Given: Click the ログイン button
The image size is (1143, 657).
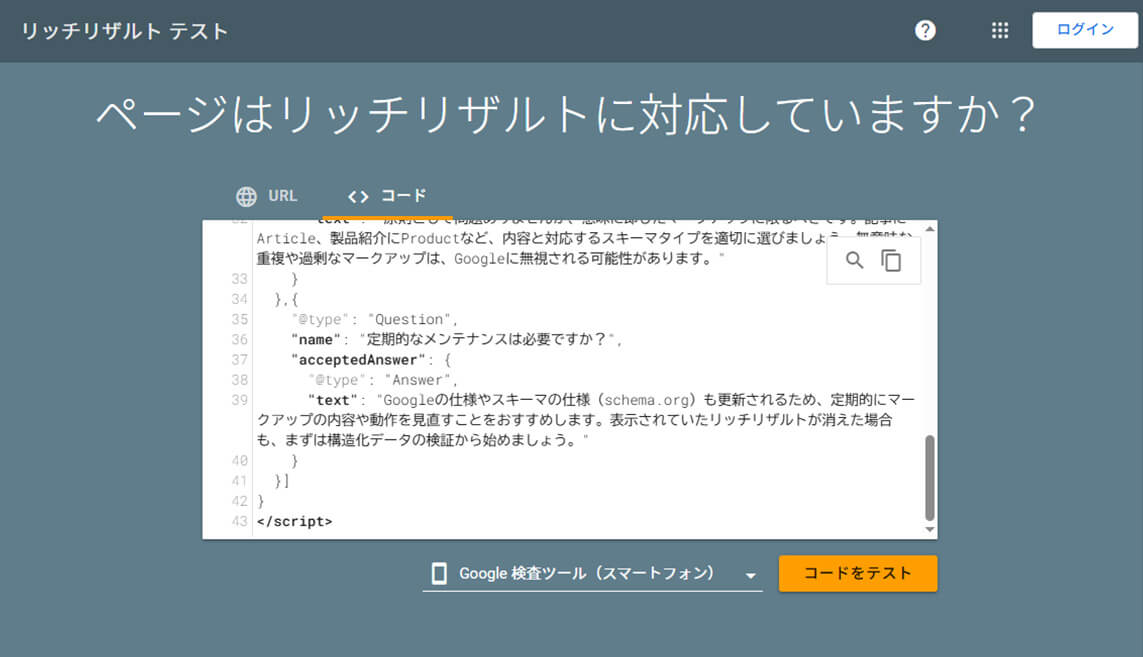Looking at the screenshot, I should pyautogui.click(x=1085, y=30).
